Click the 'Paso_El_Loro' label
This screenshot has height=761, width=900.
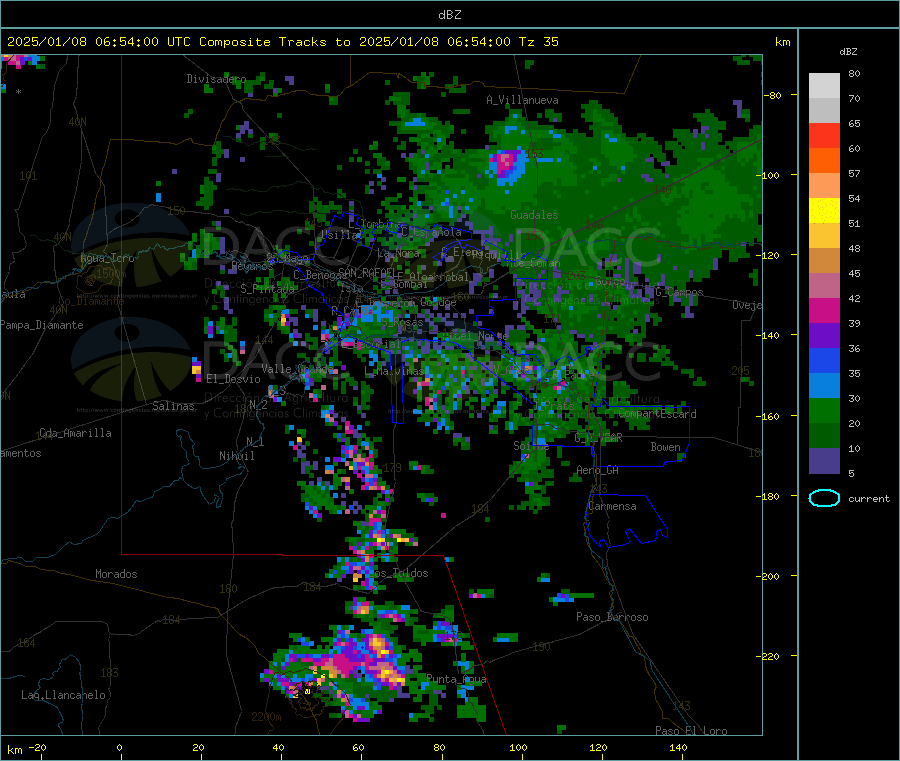tap(691, 731)
